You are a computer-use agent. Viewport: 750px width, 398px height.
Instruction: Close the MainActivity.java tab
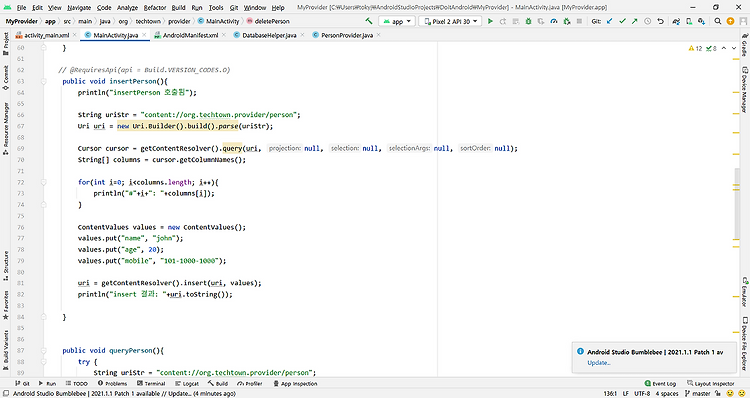coord(144,35)
